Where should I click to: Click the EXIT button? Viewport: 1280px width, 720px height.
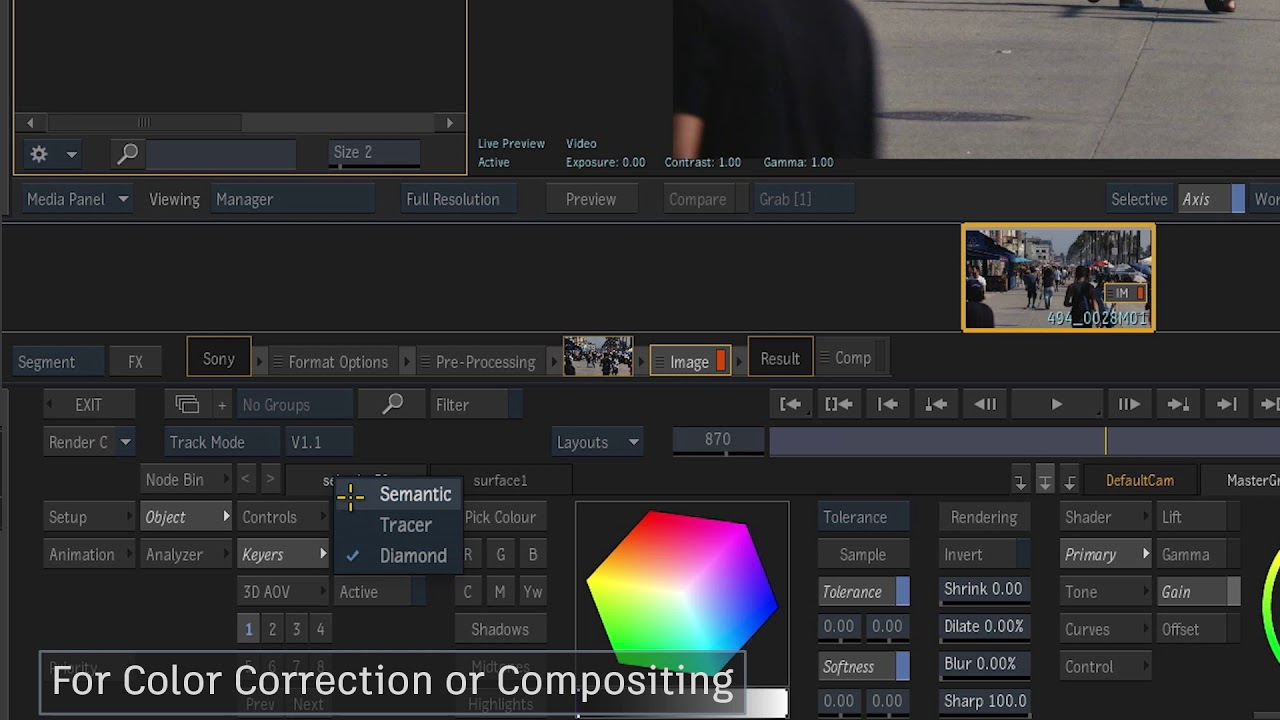(x=88, y=405)
